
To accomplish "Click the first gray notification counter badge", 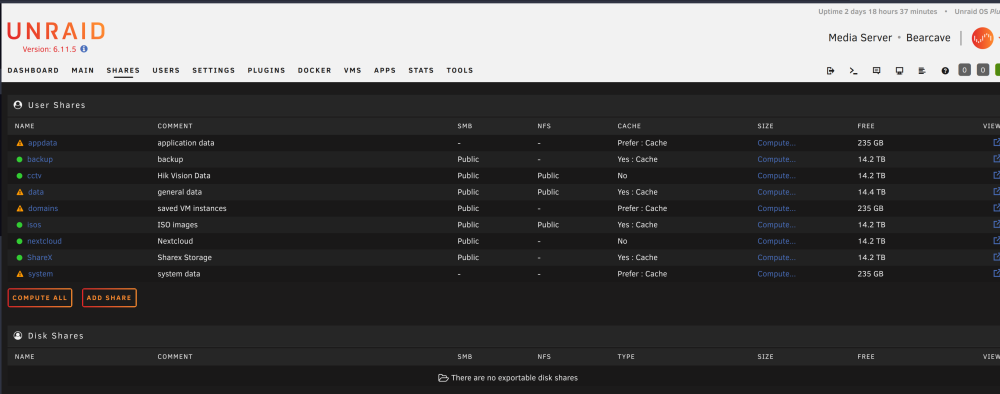I will (964, 70).
